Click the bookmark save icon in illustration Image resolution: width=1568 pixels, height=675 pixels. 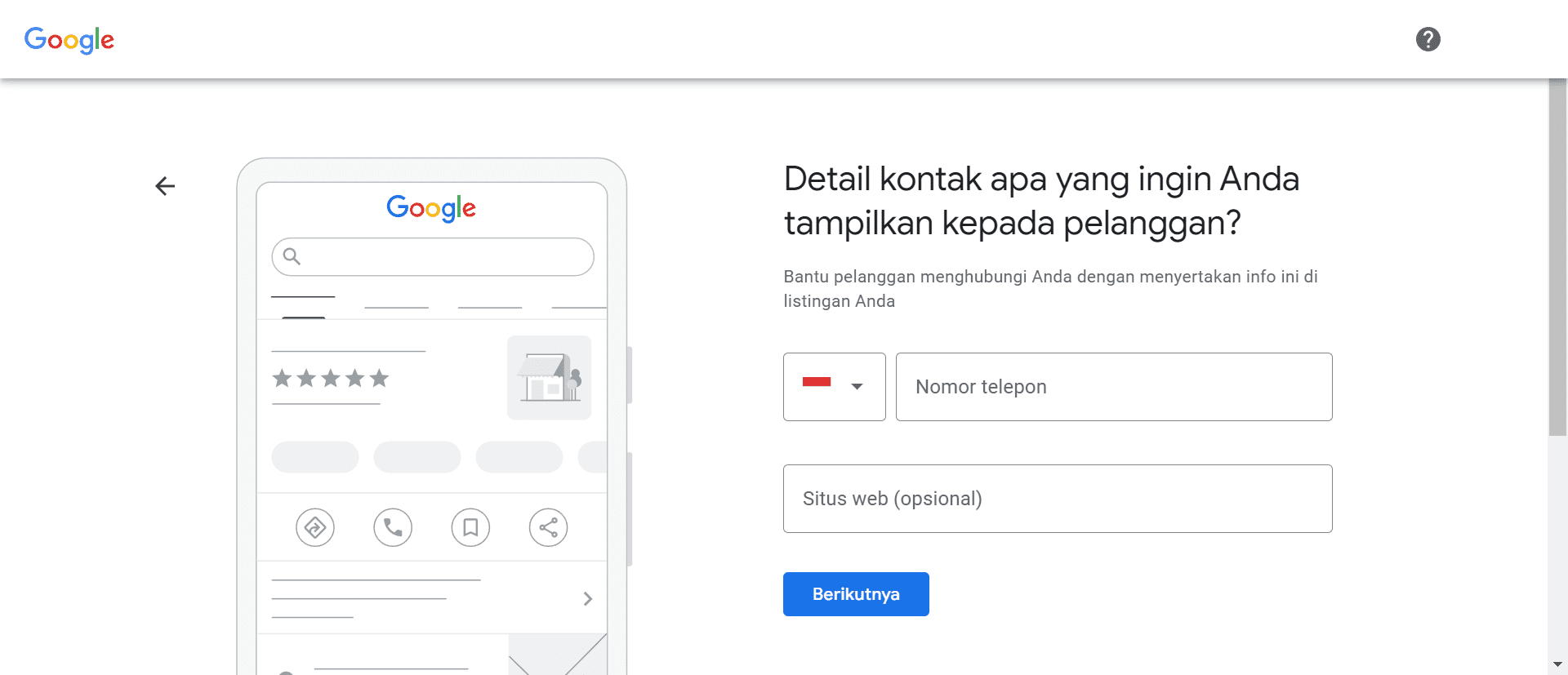(470, 528)
